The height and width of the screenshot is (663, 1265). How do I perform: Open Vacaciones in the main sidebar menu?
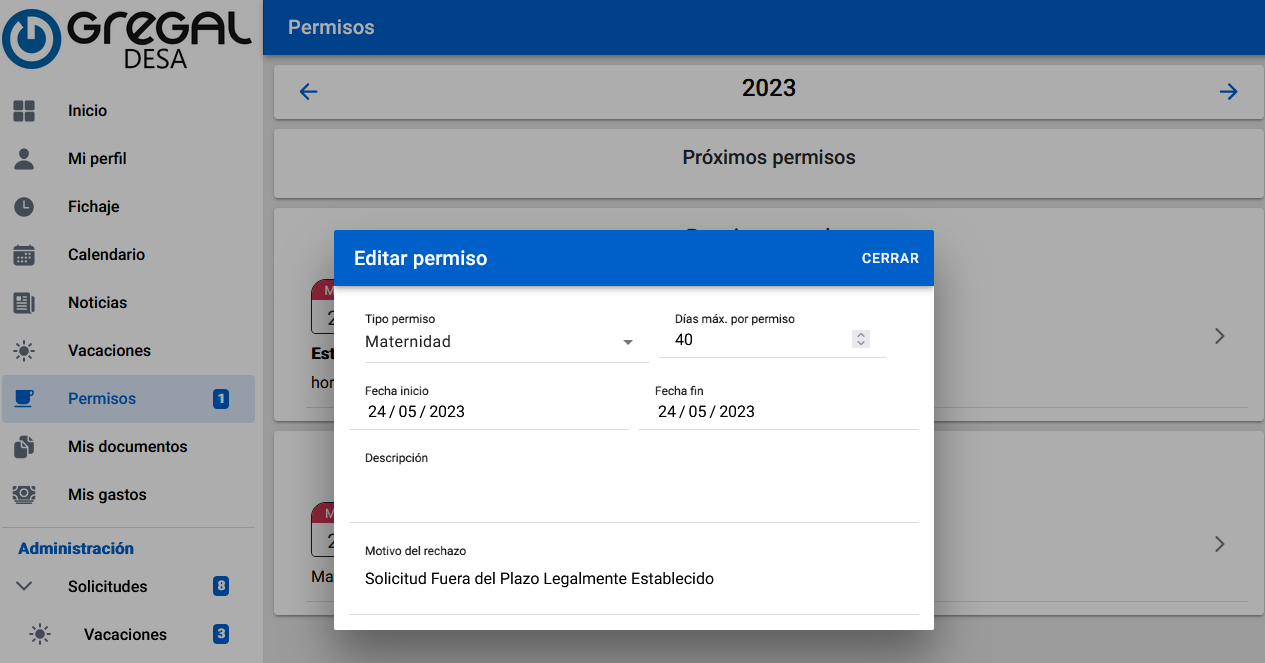point(109,351)
